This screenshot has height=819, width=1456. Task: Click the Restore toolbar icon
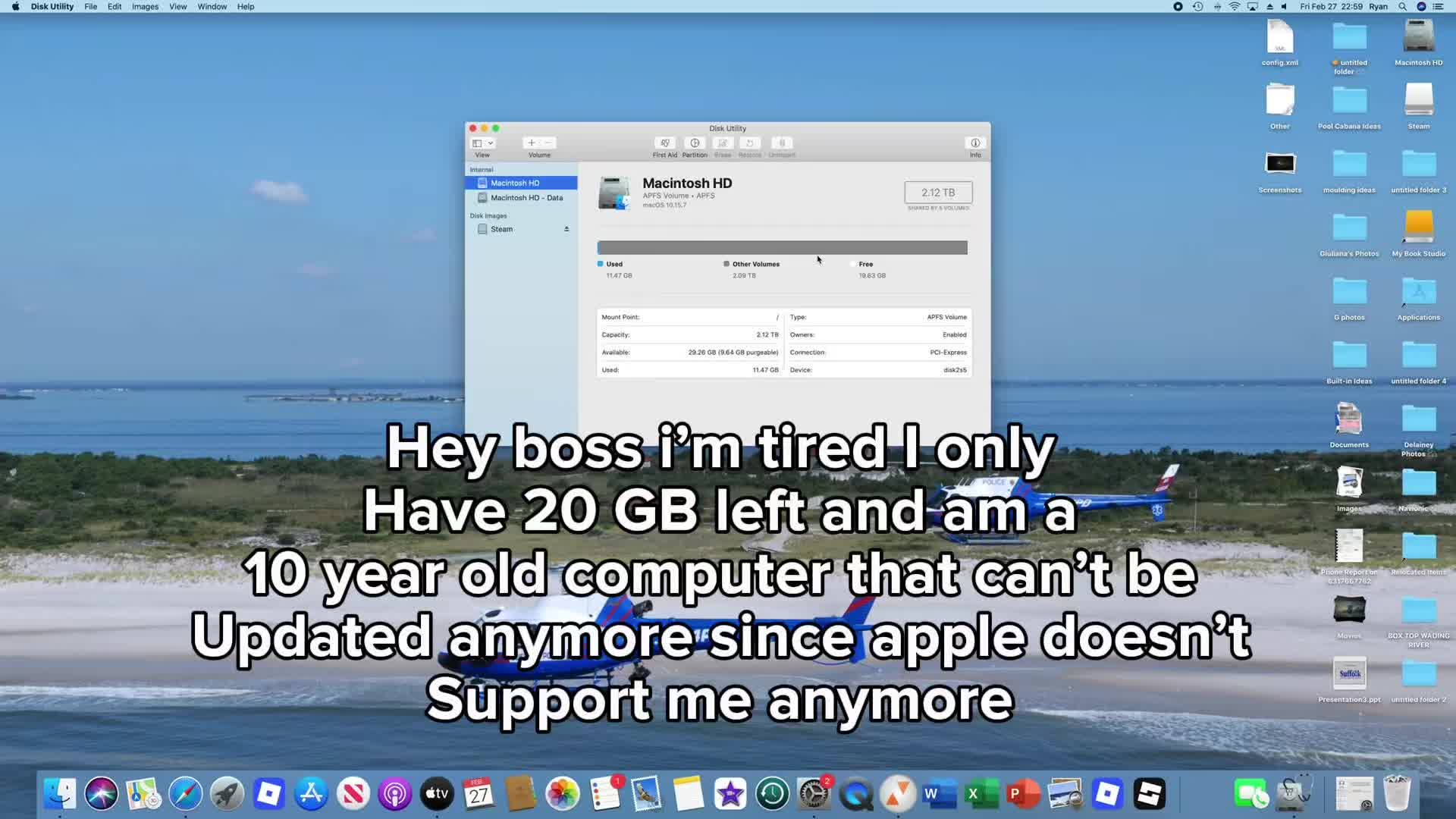749,143
